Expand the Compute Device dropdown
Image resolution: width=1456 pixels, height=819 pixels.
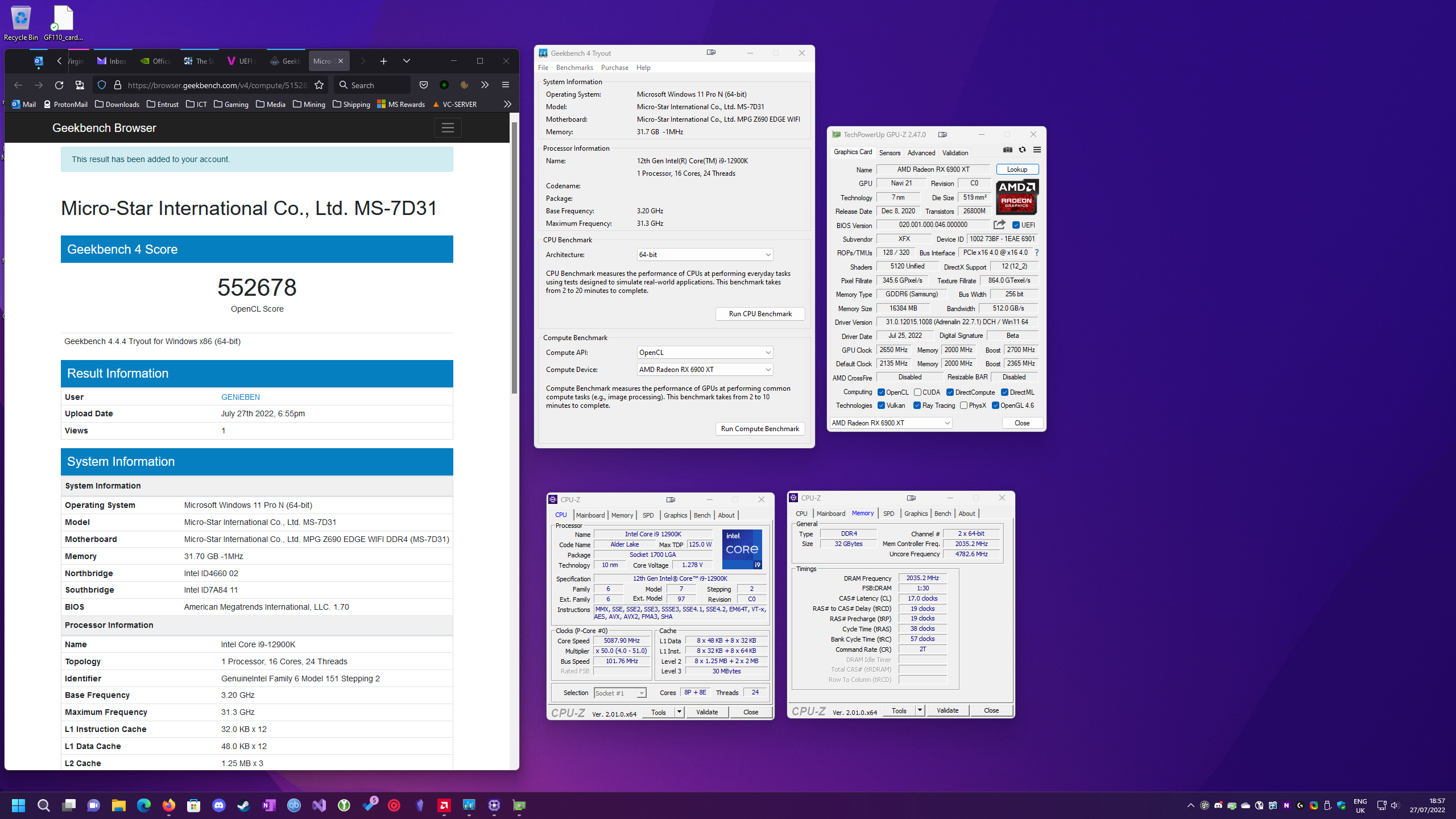tap(705, 370)
